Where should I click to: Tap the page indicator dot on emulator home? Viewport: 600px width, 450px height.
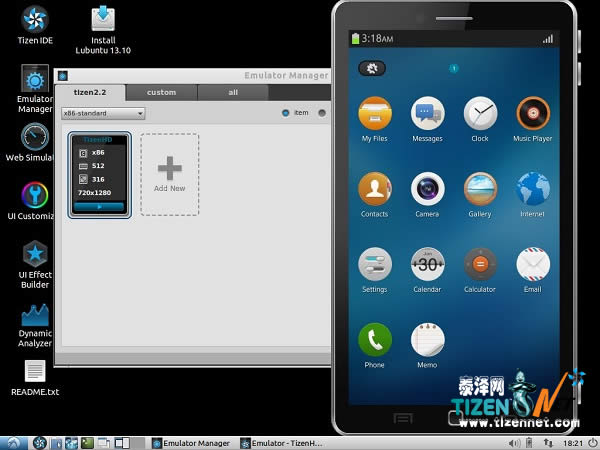click(454, 68)
